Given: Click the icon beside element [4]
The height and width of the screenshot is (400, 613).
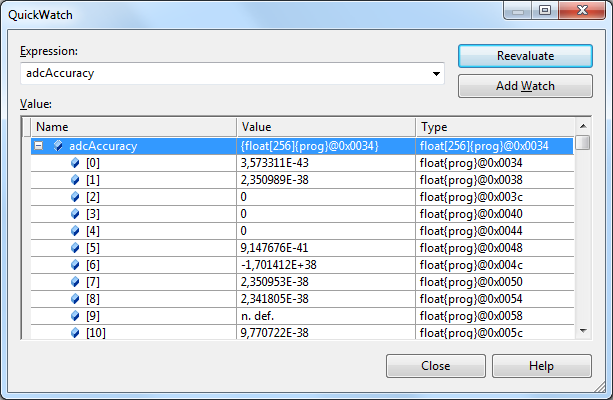Looking at the screenshot, I should (75, 231).
